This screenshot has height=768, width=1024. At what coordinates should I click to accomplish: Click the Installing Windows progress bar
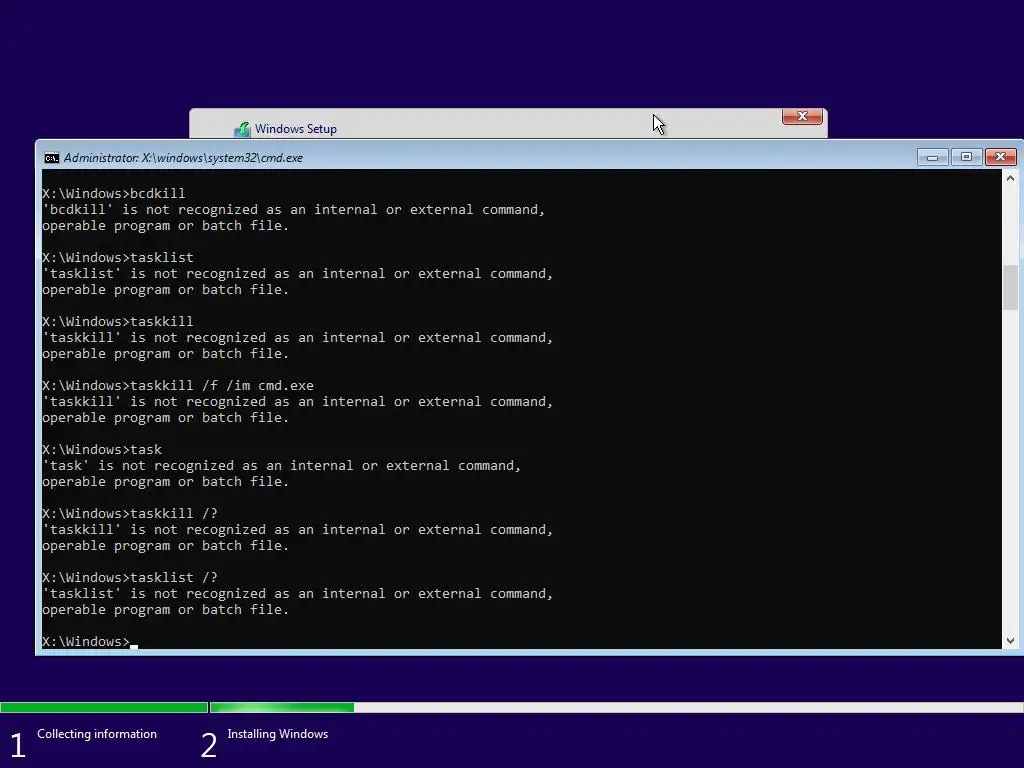[x=616, y=707]
